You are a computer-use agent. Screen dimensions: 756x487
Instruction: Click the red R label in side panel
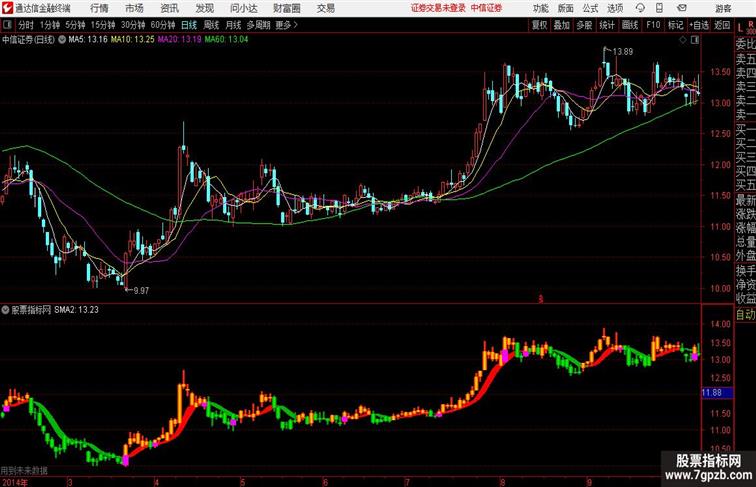pyautogui.click(x=751, y=24)
